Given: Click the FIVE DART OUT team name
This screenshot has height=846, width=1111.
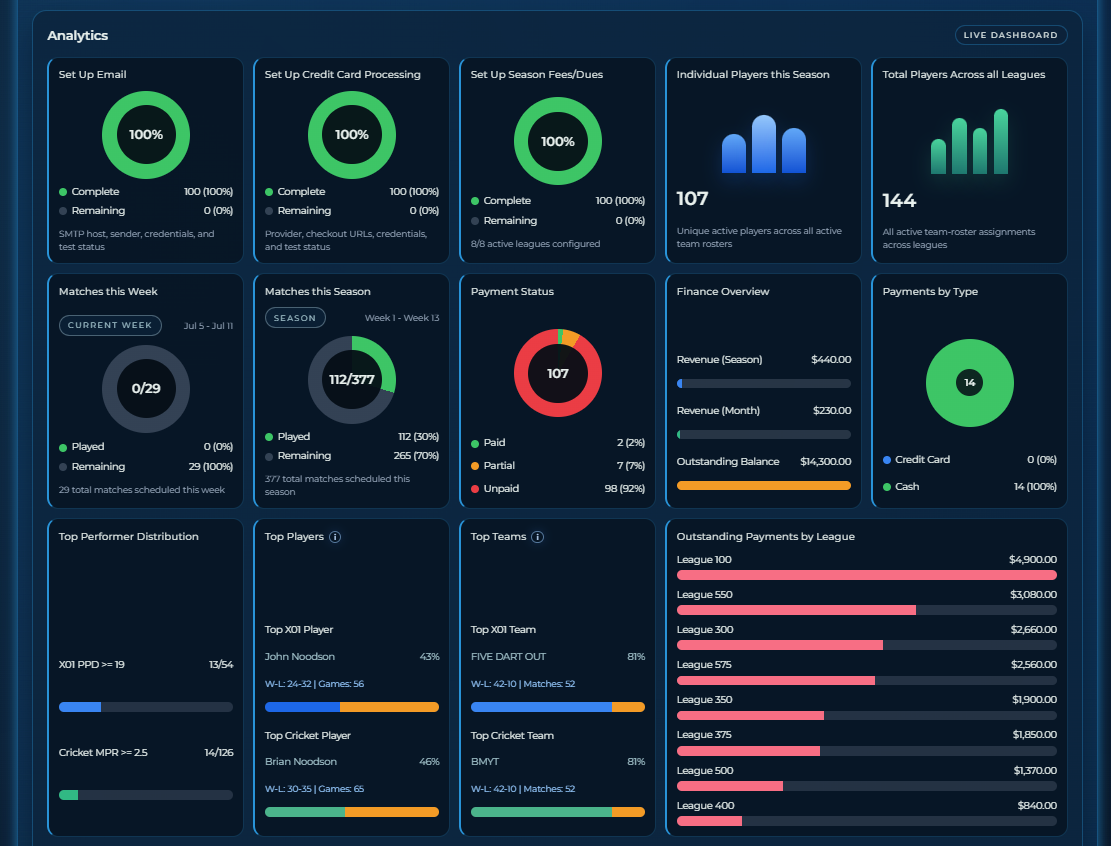Looking at the screenshot, I should click(508, 657).
